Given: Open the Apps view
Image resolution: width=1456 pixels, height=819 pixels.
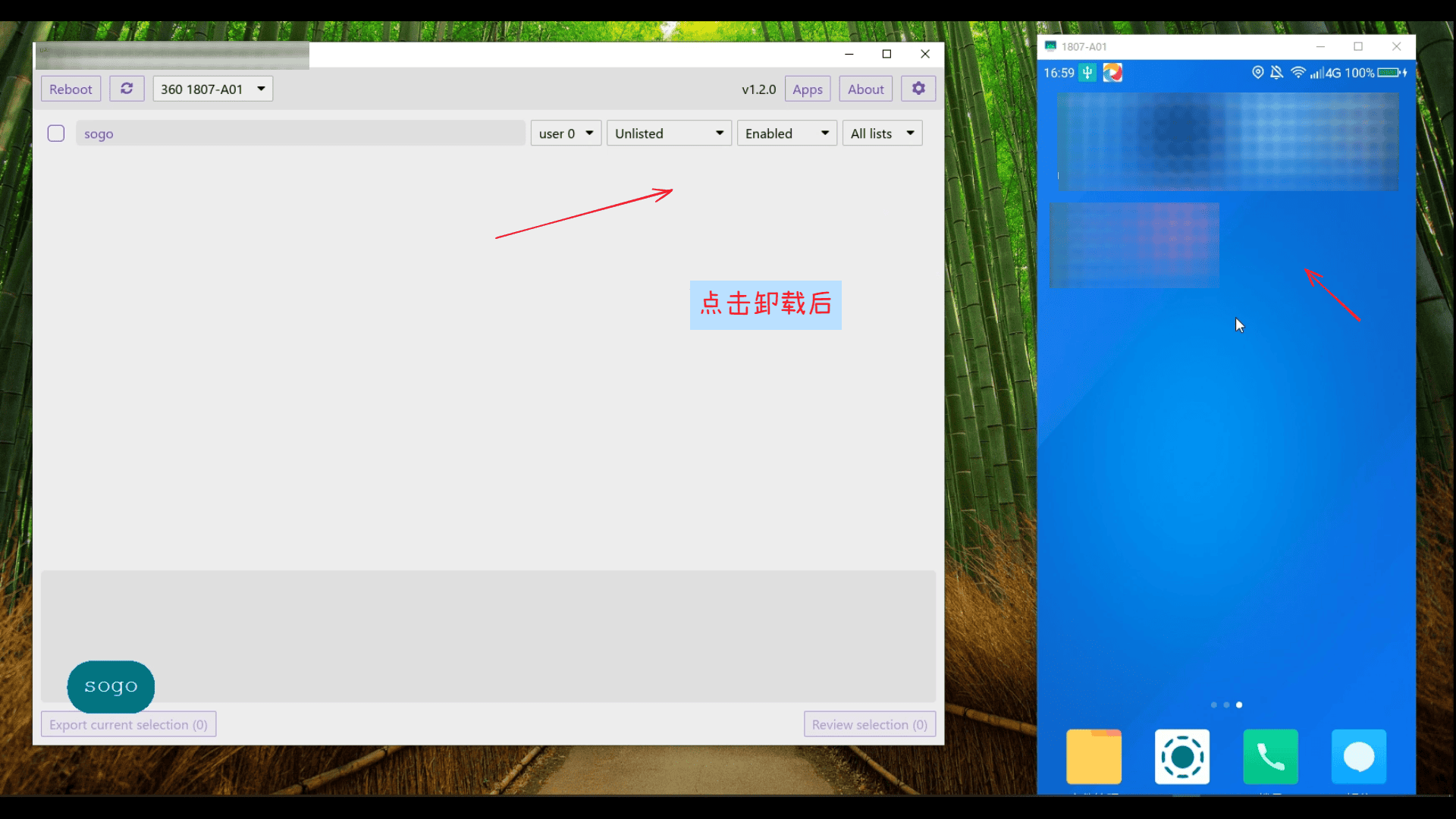Looking at the screenshot, I should pos(808,89).
